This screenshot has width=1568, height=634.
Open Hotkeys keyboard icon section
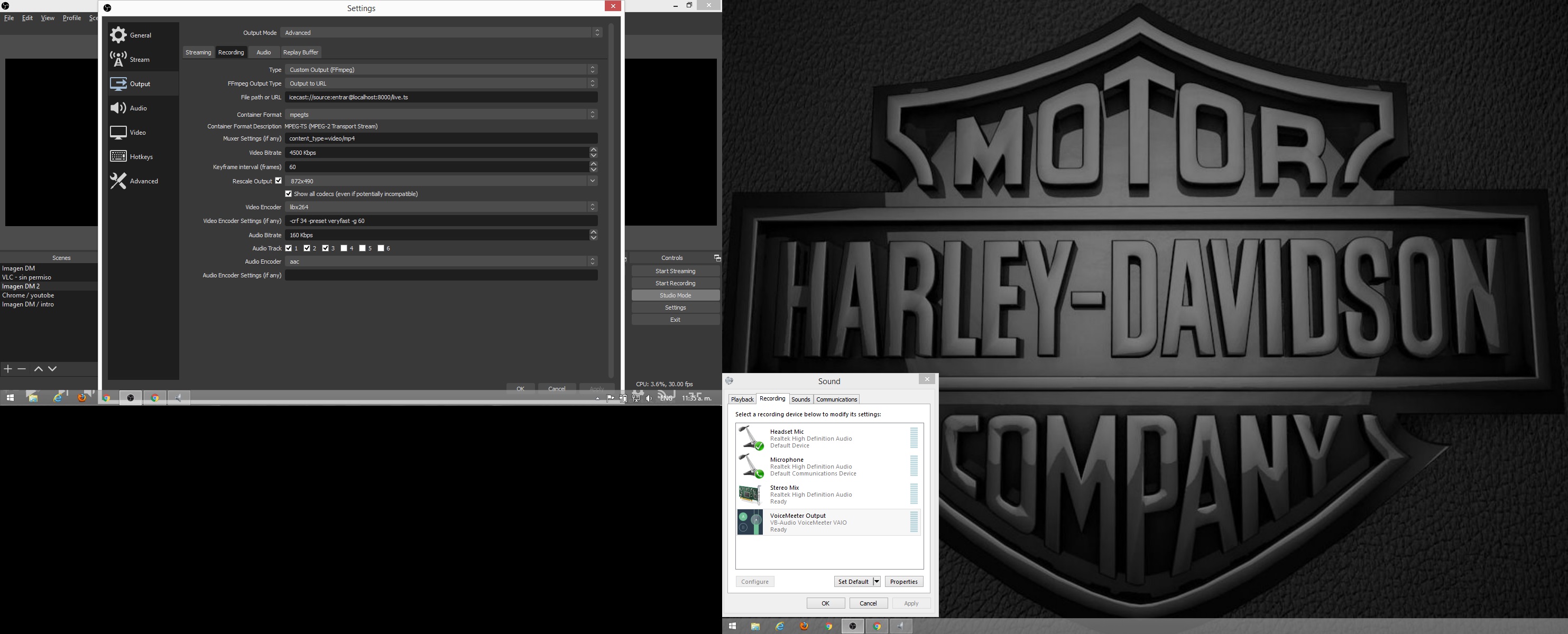[x=118, y=157]
